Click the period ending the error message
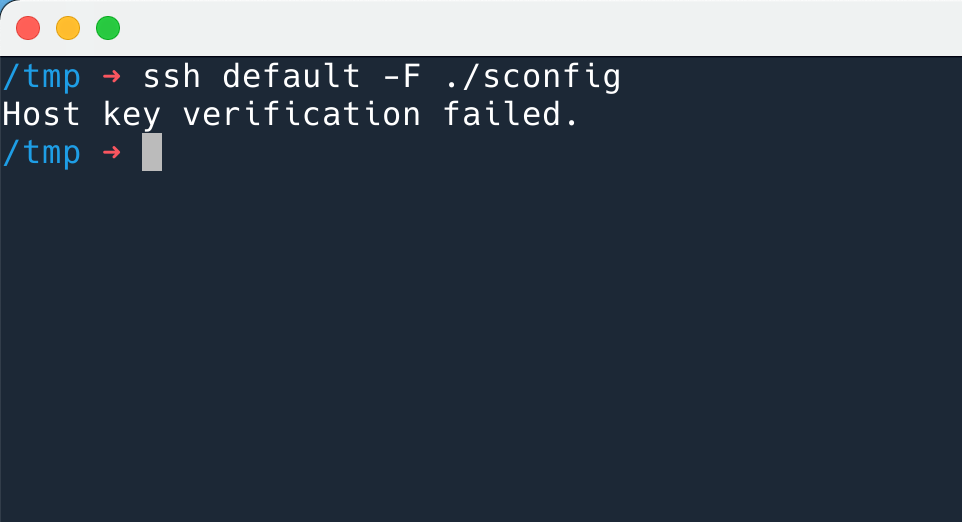 [572, 123]
